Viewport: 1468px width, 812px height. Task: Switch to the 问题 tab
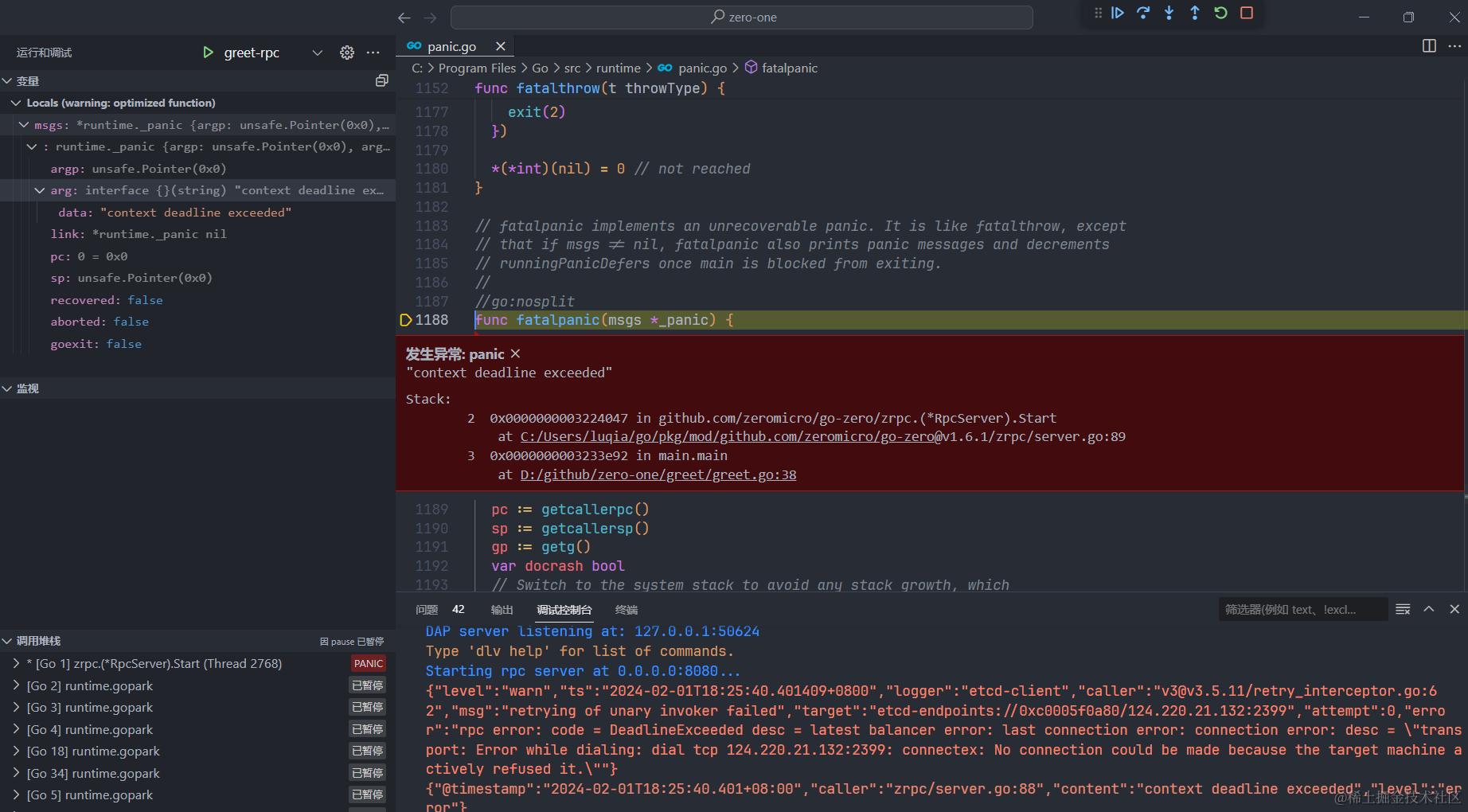tap(427, 610)
